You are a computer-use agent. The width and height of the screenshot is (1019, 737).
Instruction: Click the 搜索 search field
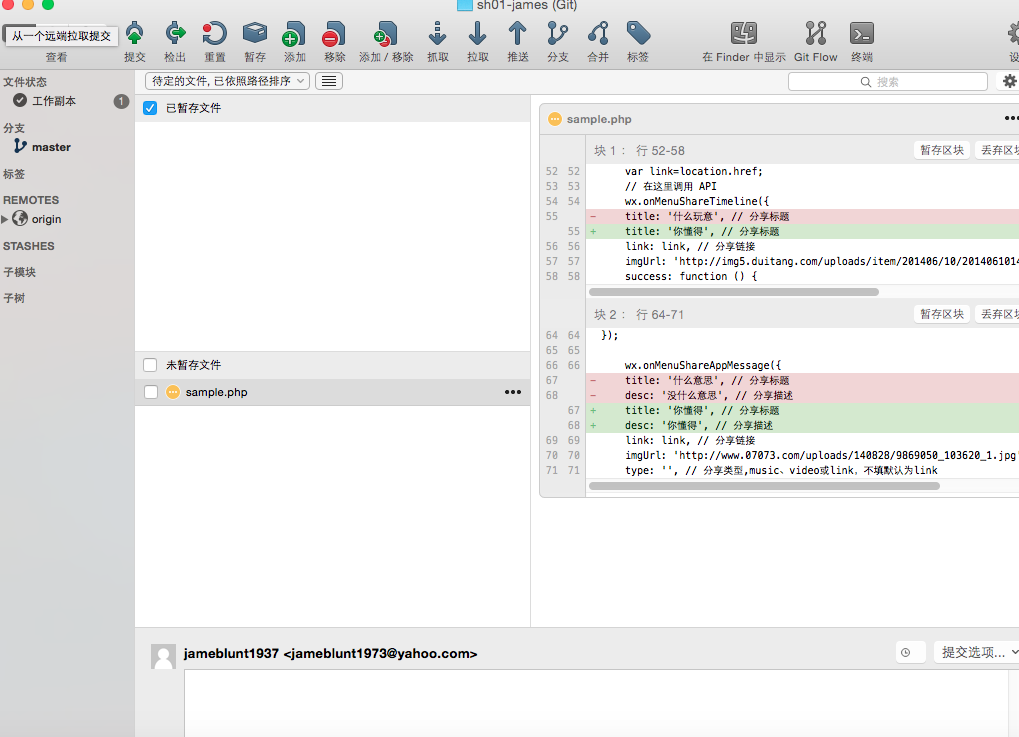pyautogui.click(x=887, y=82)
